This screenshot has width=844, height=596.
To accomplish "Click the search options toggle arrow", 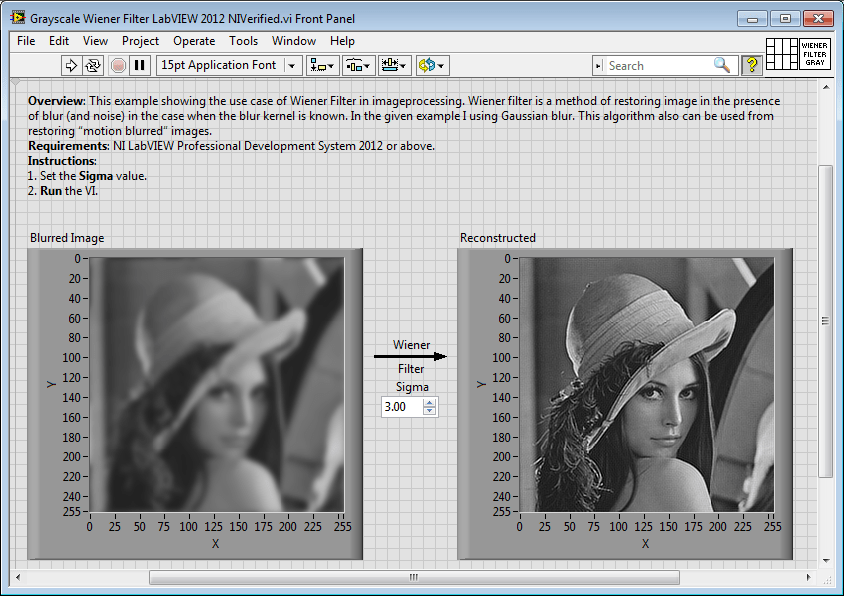I will click(x=599, y=64).
